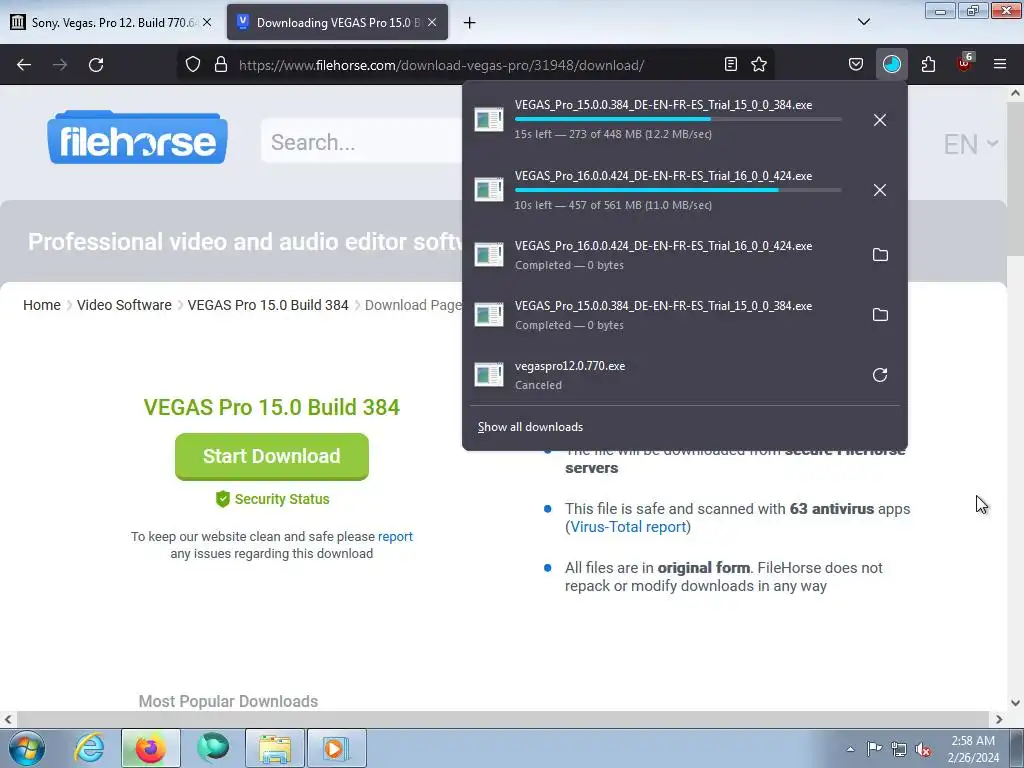Open Windows Explorer folder from taskbar
The width and height of the screenshot is (1024, 768).
(x=275, y=748)
